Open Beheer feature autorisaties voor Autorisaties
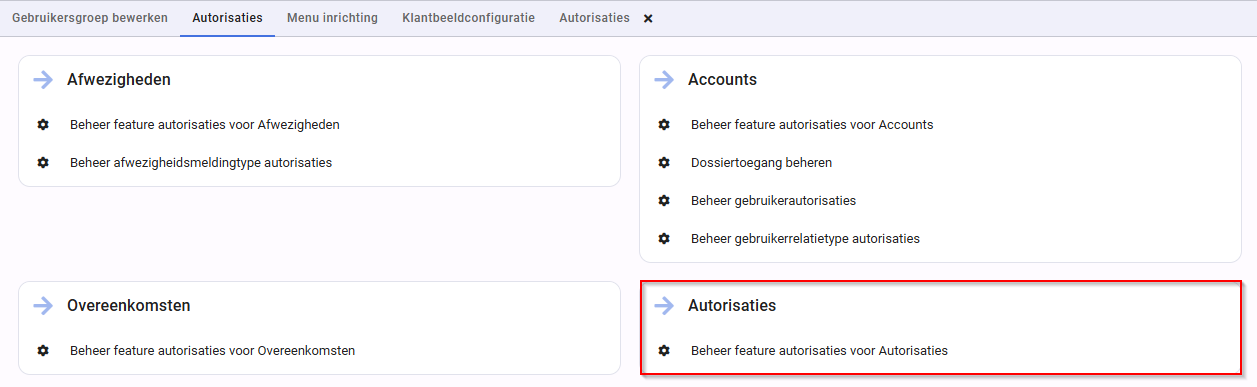1257x387 pixels. (819, 351)
